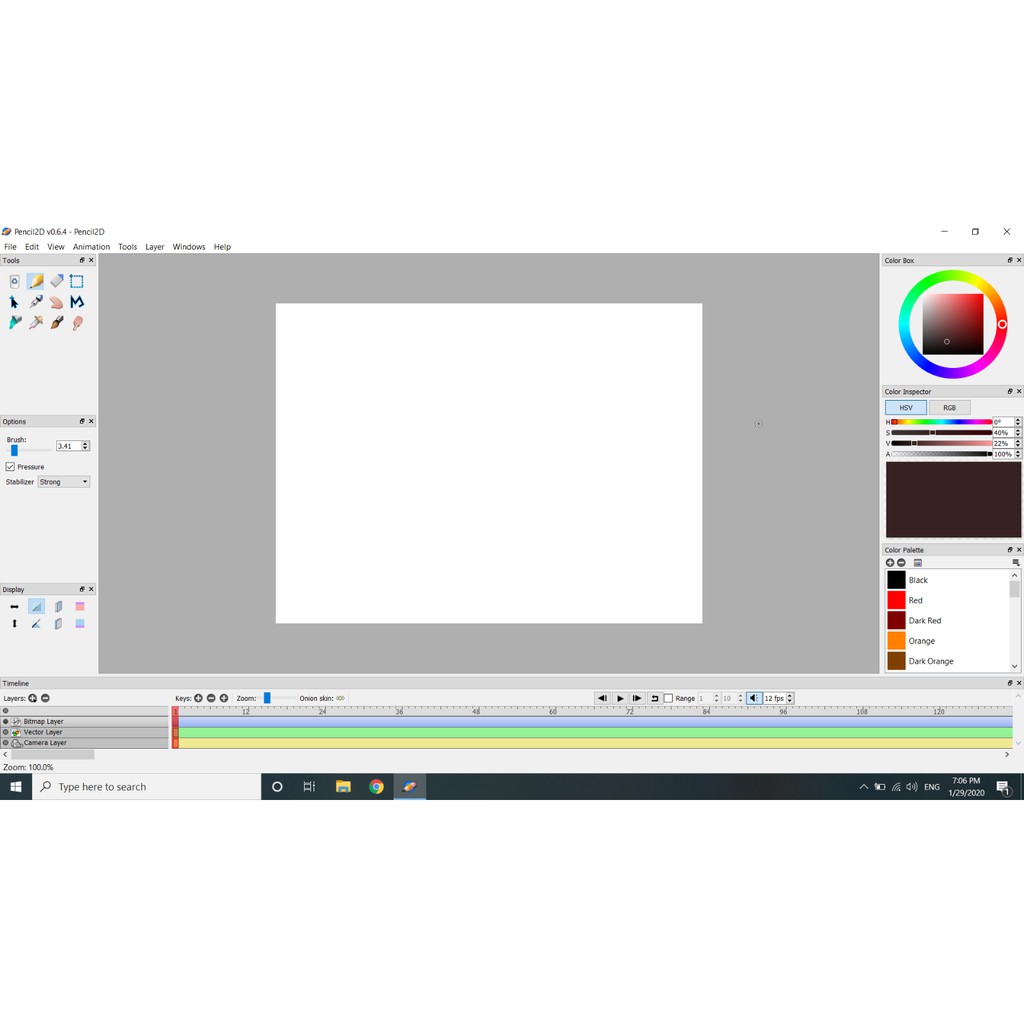The height and width of the screenshot is (1024, 1024).
Task: Select the Polyline tool
Action: pos(77,302)
